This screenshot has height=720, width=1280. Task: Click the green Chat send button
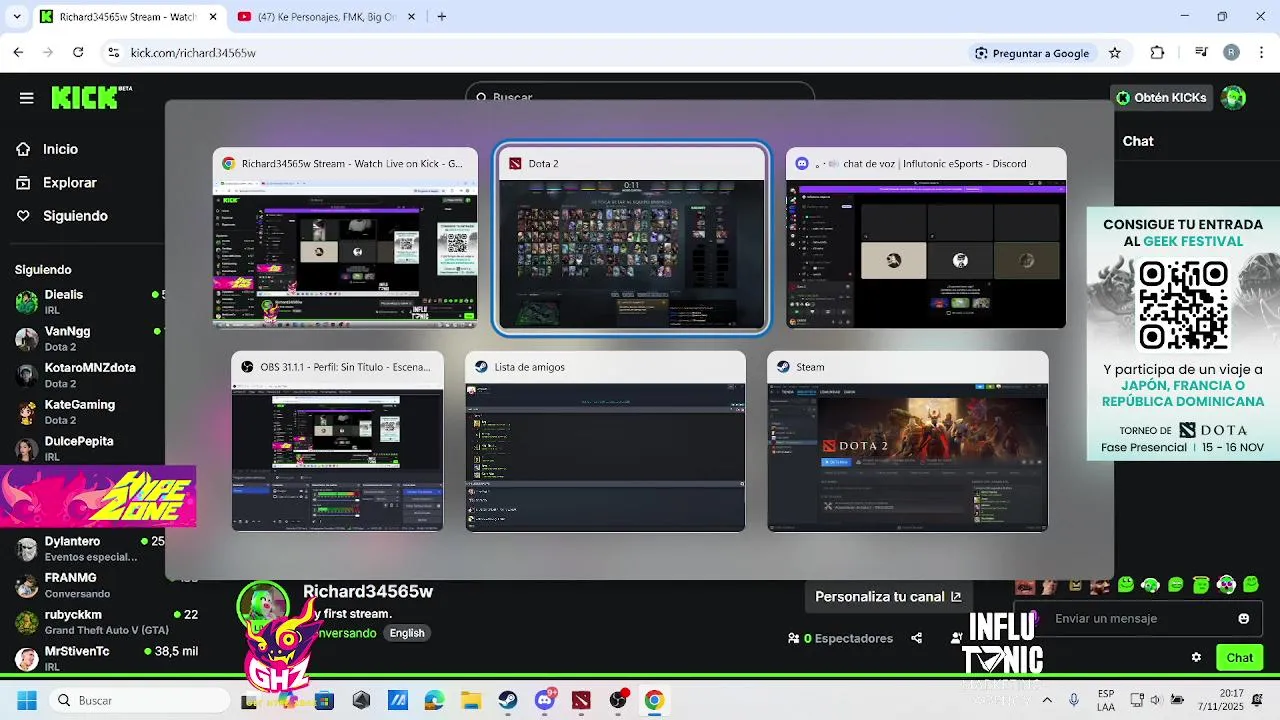coord(1239,657)
